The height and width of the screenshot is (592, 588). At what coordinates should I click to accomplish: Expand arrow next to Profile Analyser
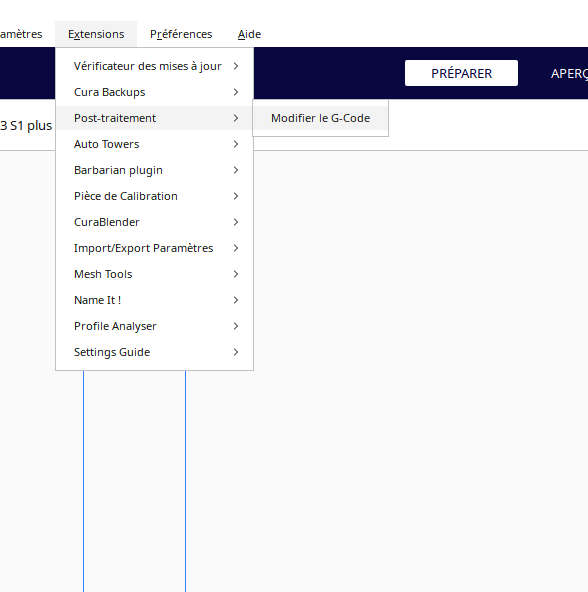coord(236,326)
